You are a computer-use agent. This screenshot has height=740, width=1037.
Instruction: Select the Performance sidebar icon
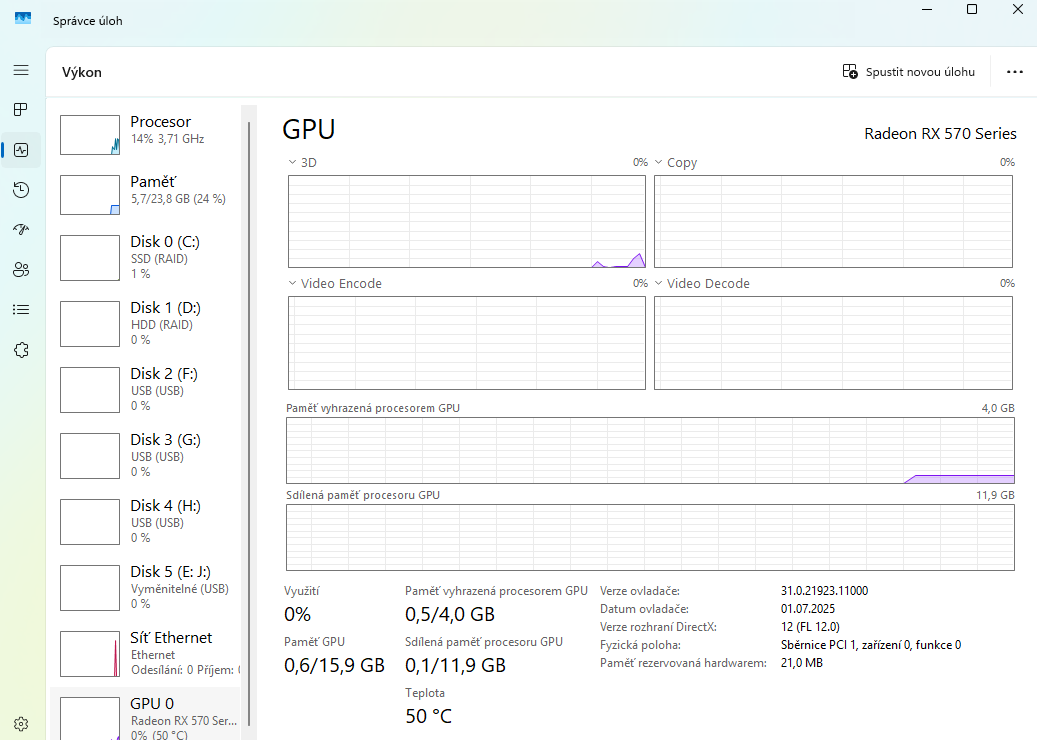click(x=21, y=150)
